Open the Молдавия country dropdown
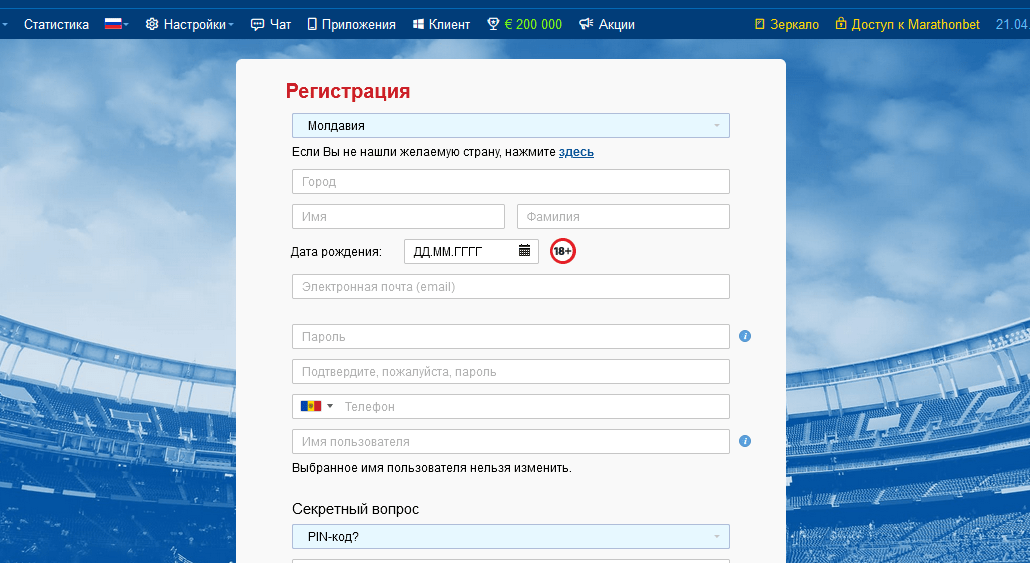 [x=510, y=125]
